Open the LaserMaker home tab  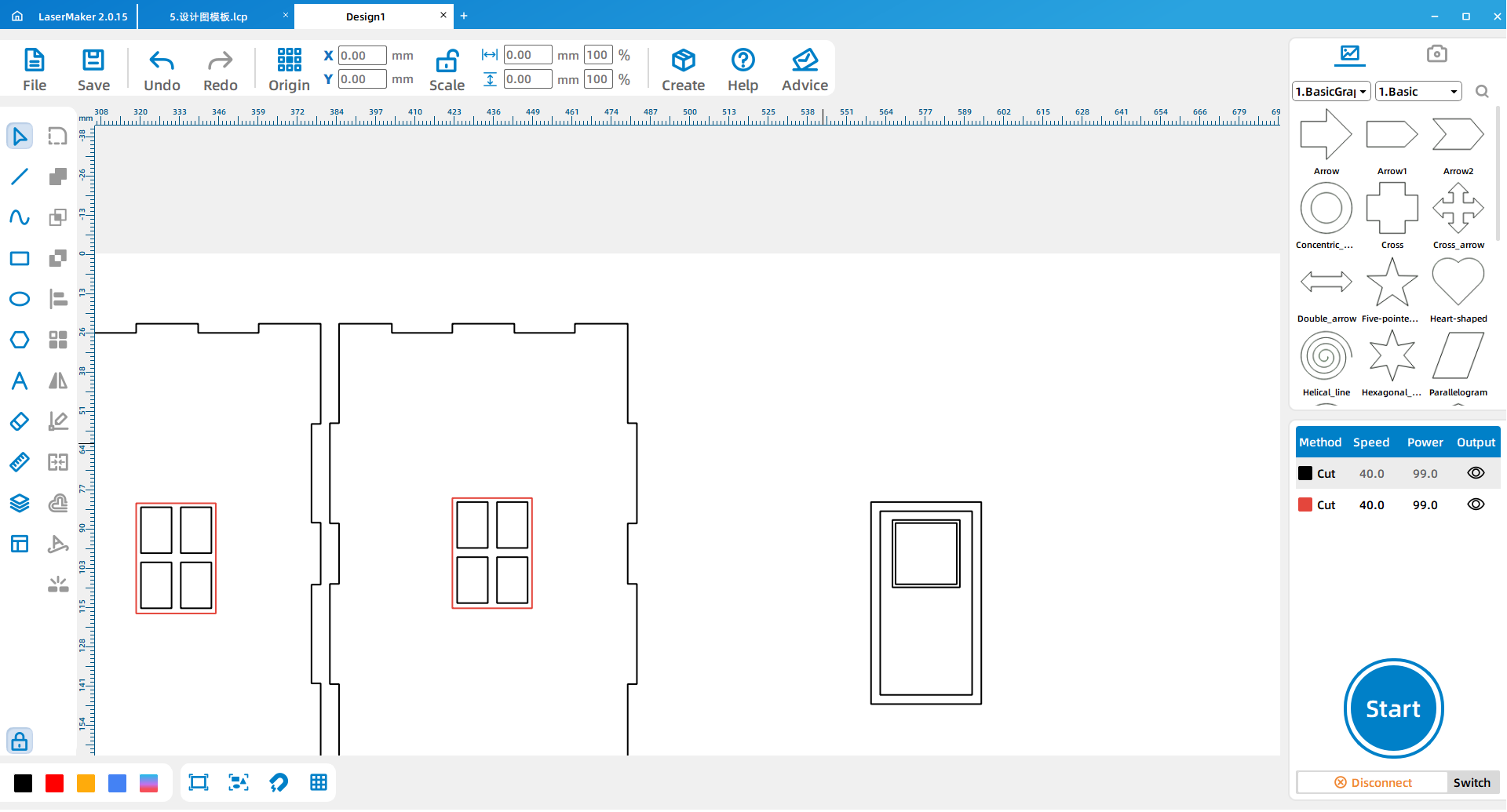(69, 16)
